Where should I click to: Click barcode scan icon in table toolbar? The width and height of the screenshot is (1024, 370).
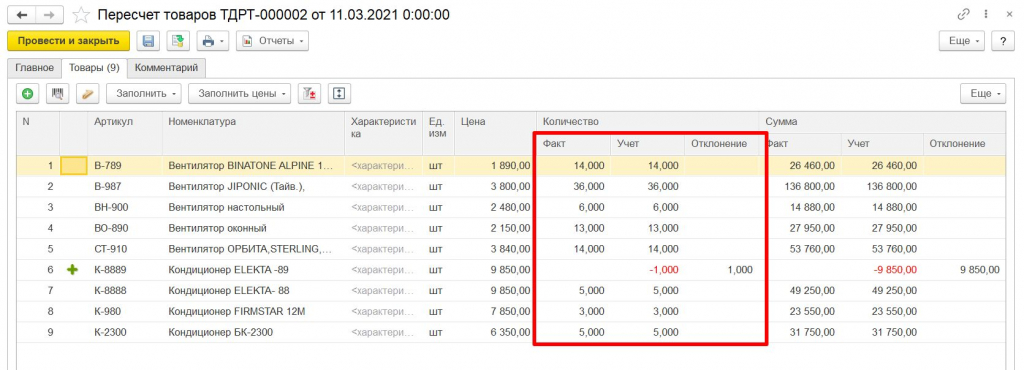pos(57,93)
